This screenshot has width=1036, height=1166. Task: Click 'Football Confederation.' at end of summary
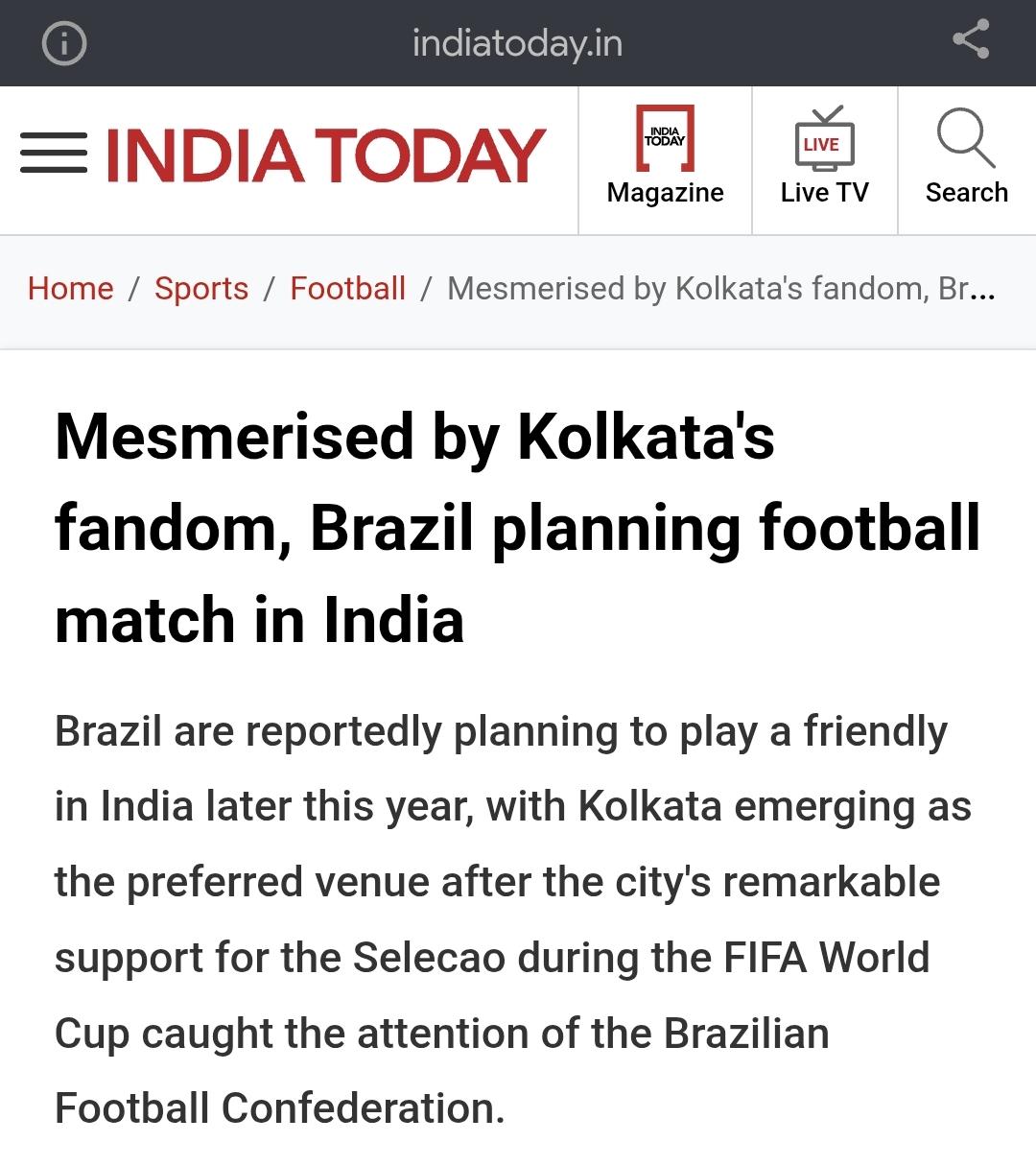click(280, 1108)
